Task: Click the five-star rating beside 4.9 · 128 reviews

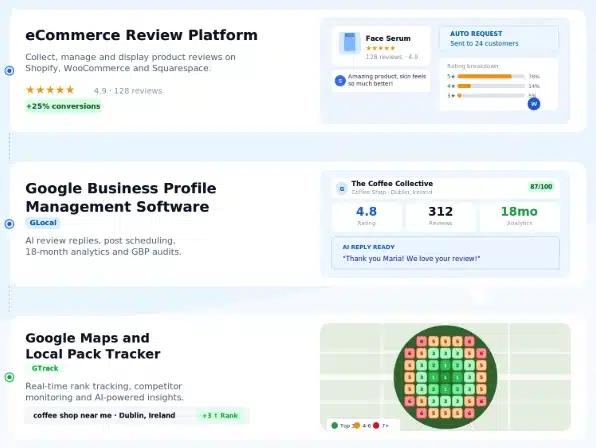Action: (x=50, y=90)
